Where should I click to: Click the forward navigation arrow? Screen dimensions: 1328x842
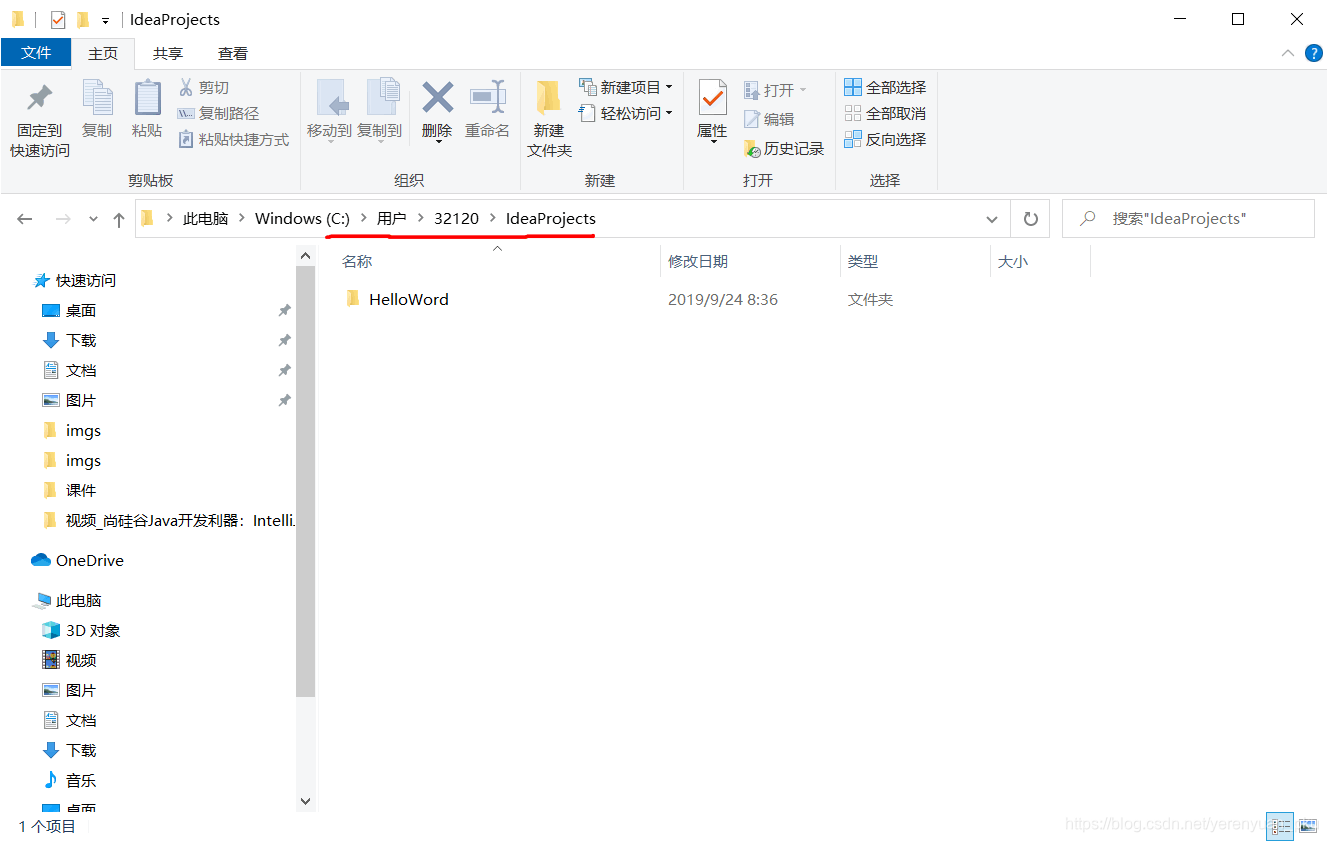point(62,219)
